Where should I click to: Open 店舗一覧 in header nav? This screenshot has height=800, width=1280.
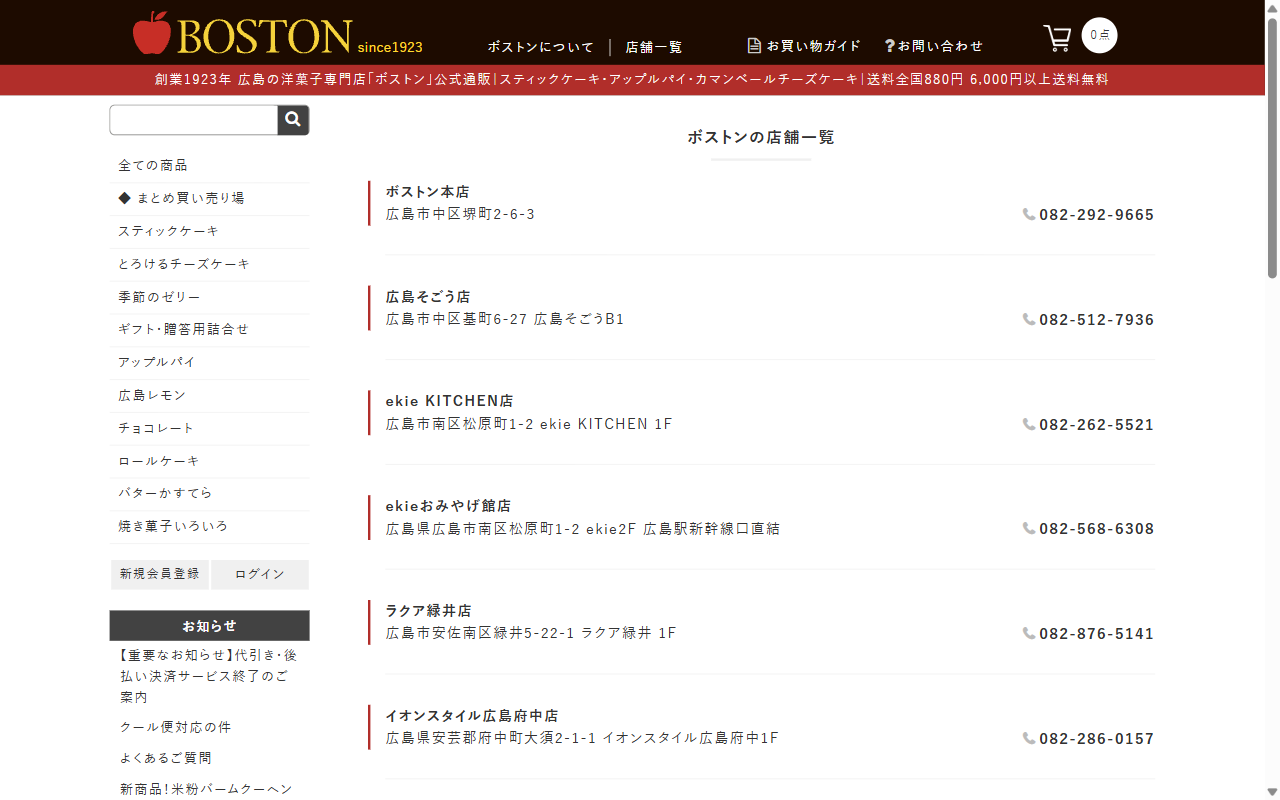pos(654,47)
